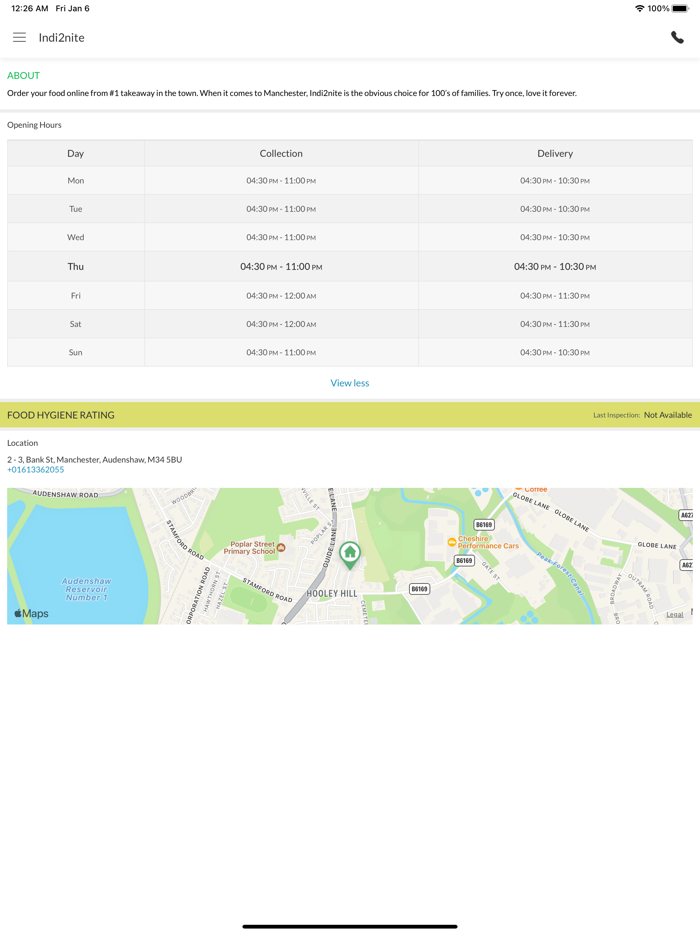This screenshot has height=934, width=700.
Task: Tap Thursday's collection hours cell
Action: point(281,266)
